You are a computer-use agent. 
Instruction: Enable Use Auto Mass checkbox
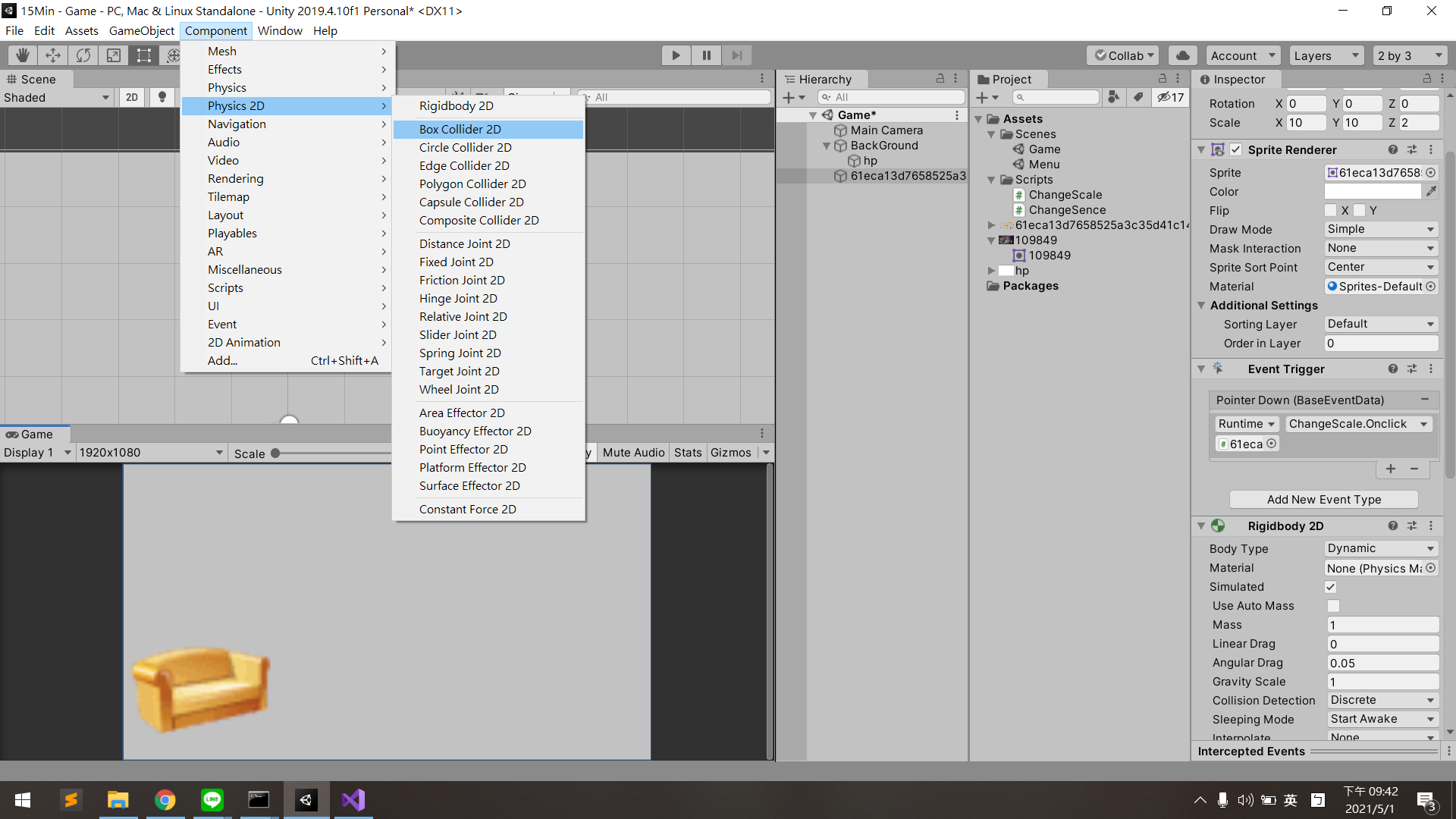[x=1333, y=606]
